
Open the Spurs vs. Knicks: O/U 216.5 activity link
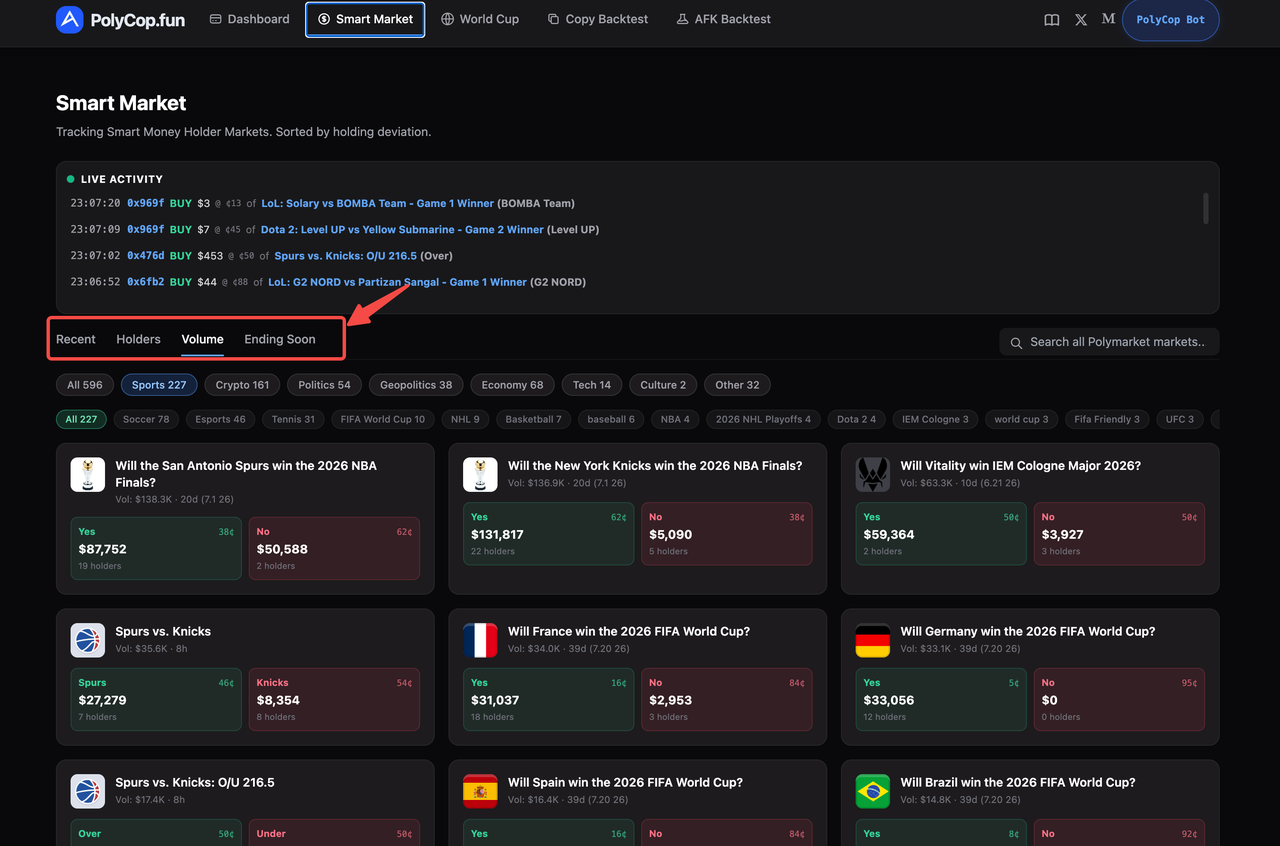click(345, 256)
